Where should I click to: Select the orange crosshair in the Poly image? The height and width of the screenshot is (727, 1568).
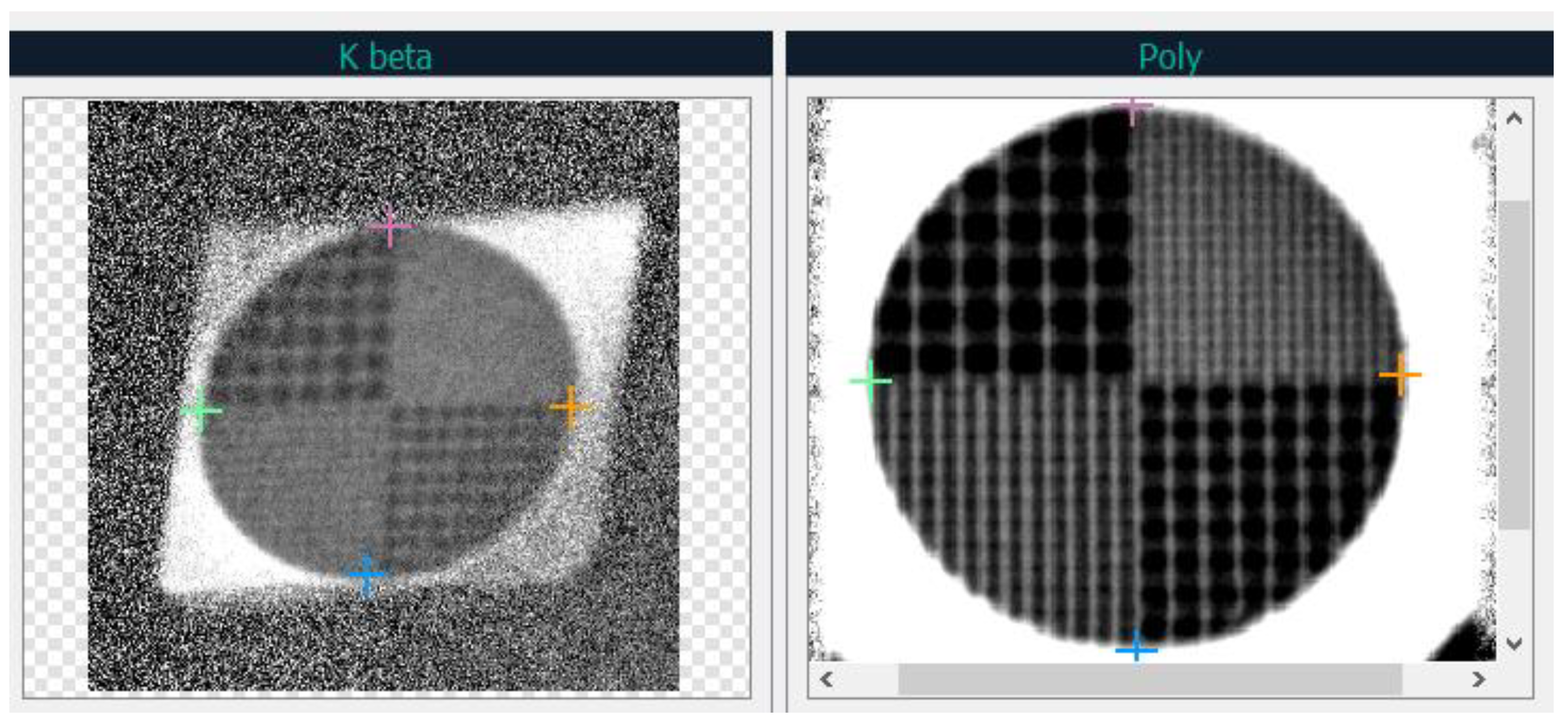coord(1401,375)
